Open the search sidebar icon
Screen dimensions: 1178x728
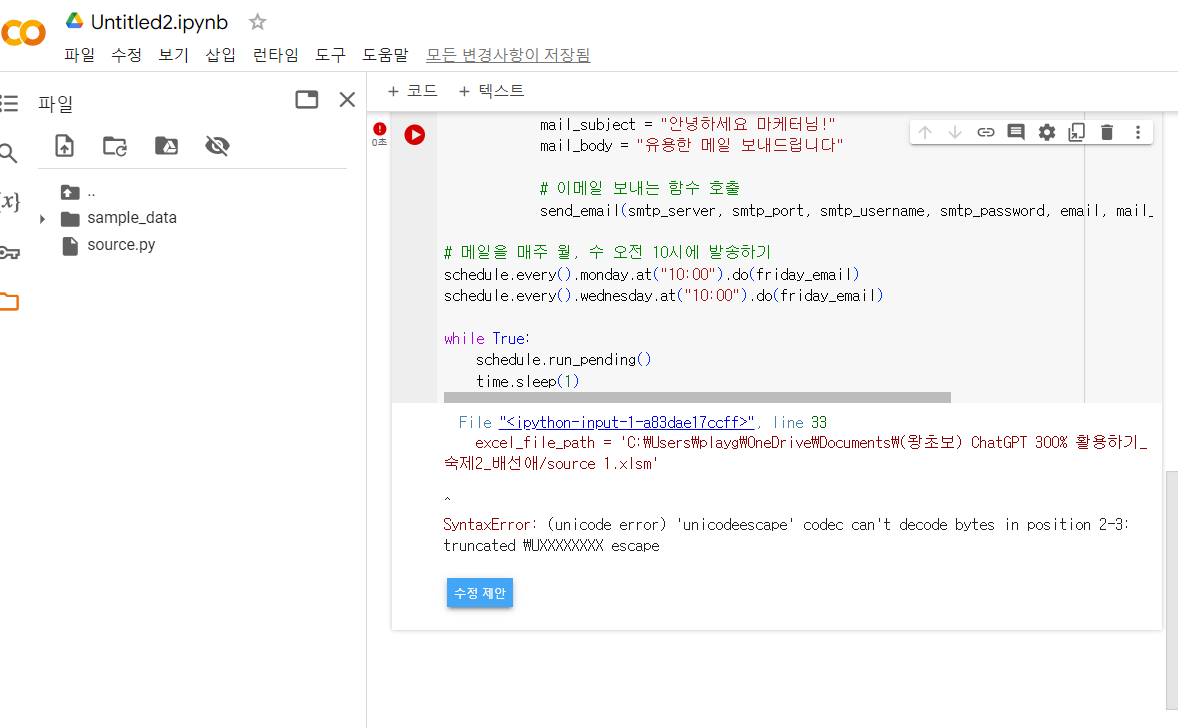point(8,153)
